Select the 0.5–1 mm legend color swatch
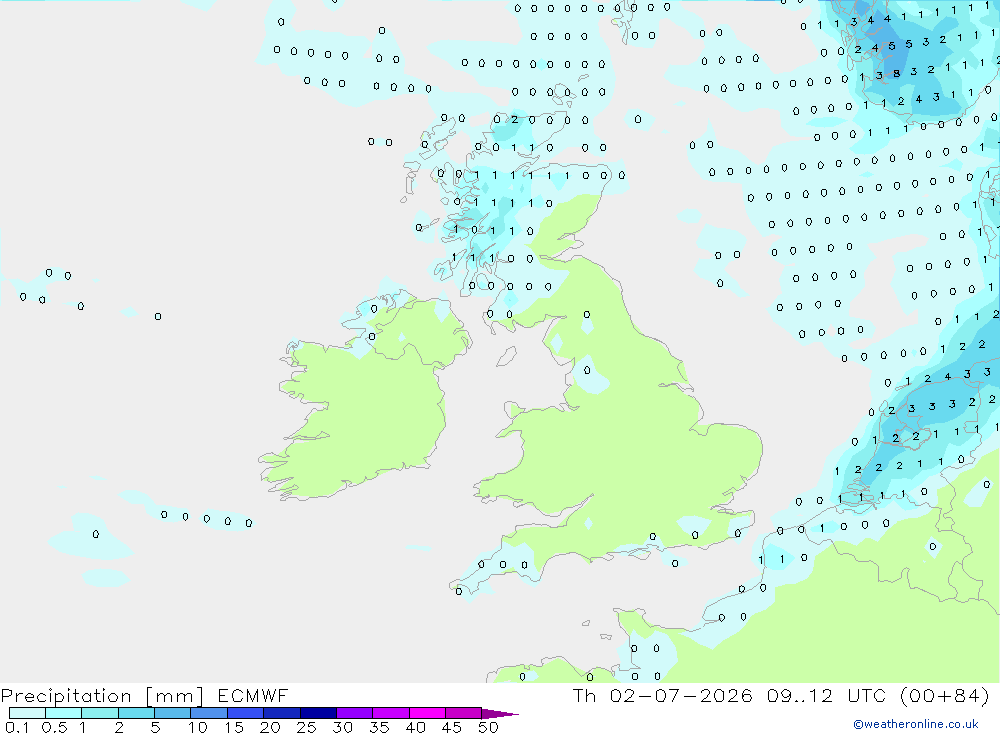Viewport: 1000px width, 733px height. [x=64, y=713]
